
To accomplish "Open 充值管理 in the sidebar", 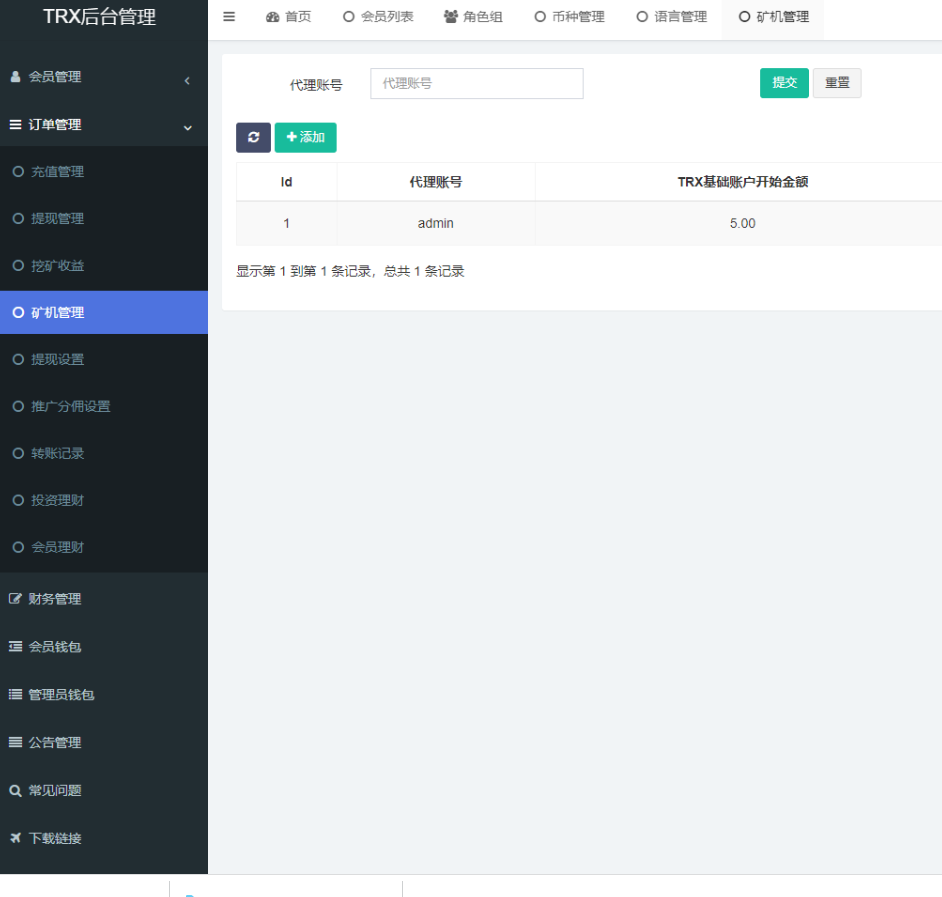I will (58, 171).
